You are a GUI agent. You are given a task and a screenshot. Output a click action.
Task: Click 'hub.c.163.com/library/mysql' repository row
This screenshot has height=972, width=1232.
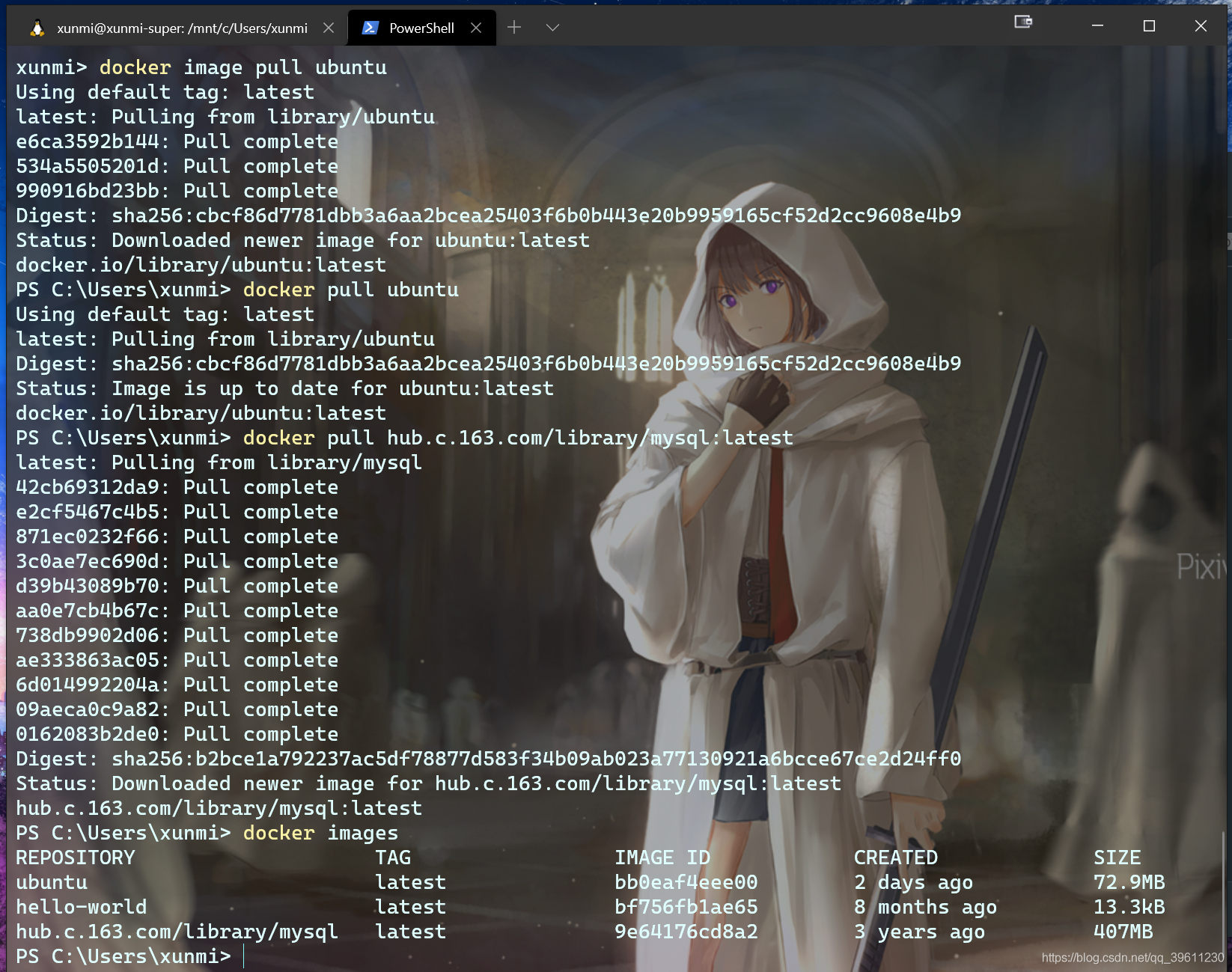click(x=177, y=932)
